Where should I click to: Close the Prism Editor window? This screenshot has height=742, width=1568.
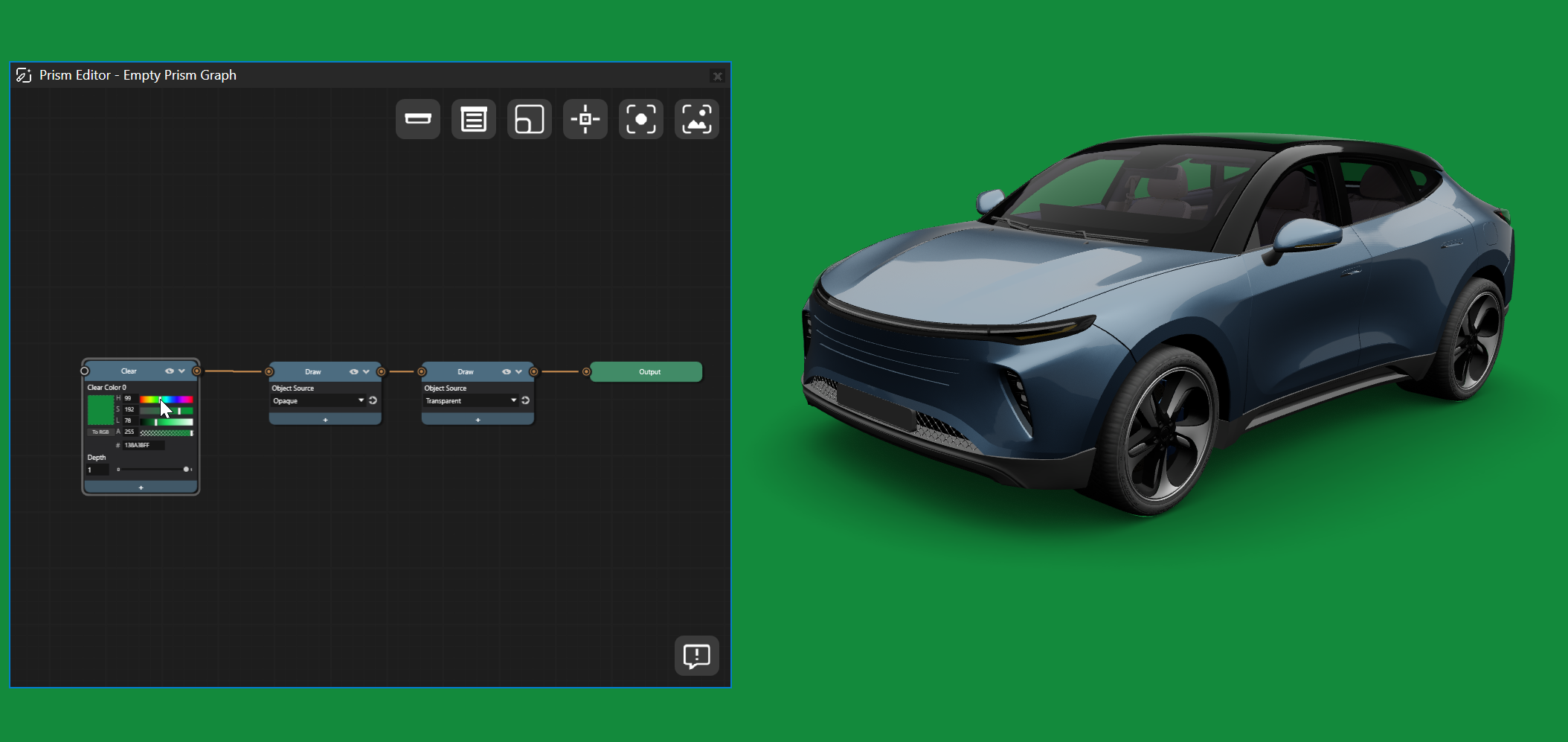[x=717, y=76]
